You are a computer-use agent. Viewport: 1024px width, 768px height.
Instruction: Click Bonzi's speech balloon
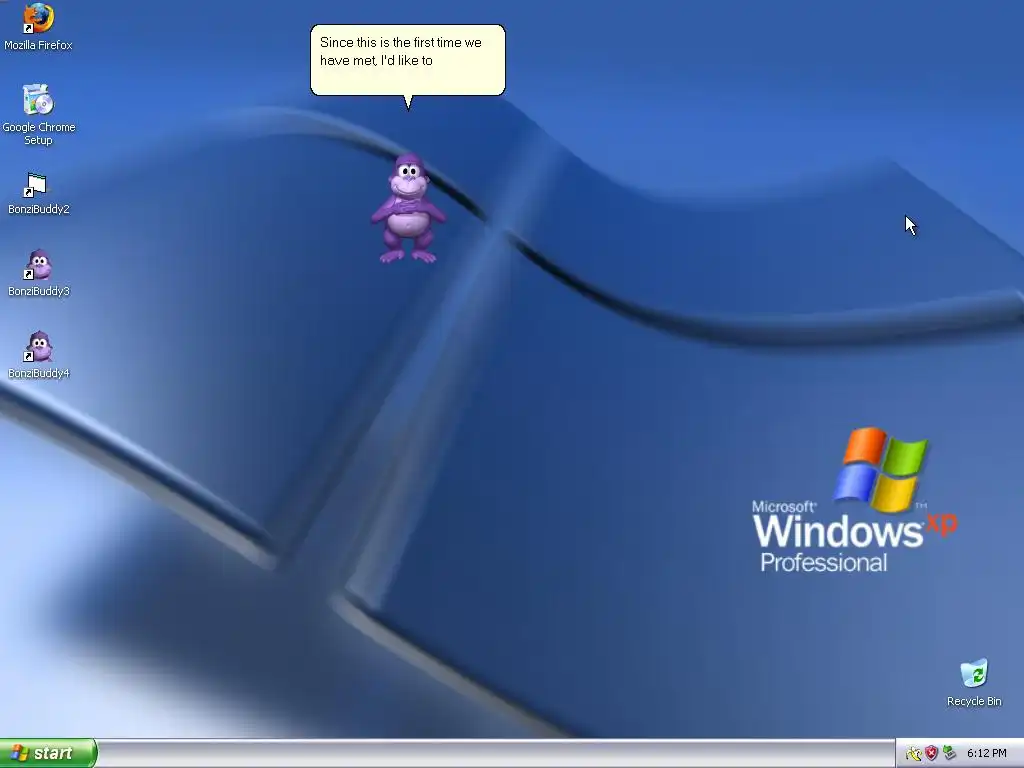coord(408,61)
